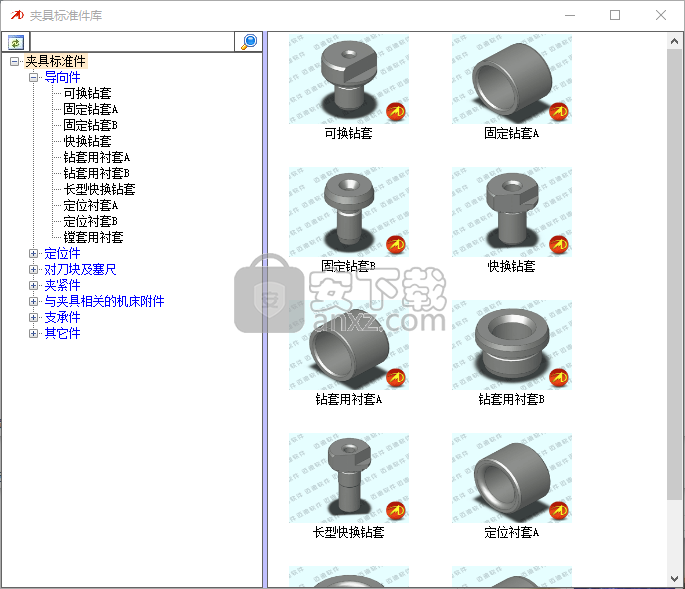Select 钻套用衬套B in the tree
The height and width of the screenshot is (589, 685).
[x=97, y=173]
